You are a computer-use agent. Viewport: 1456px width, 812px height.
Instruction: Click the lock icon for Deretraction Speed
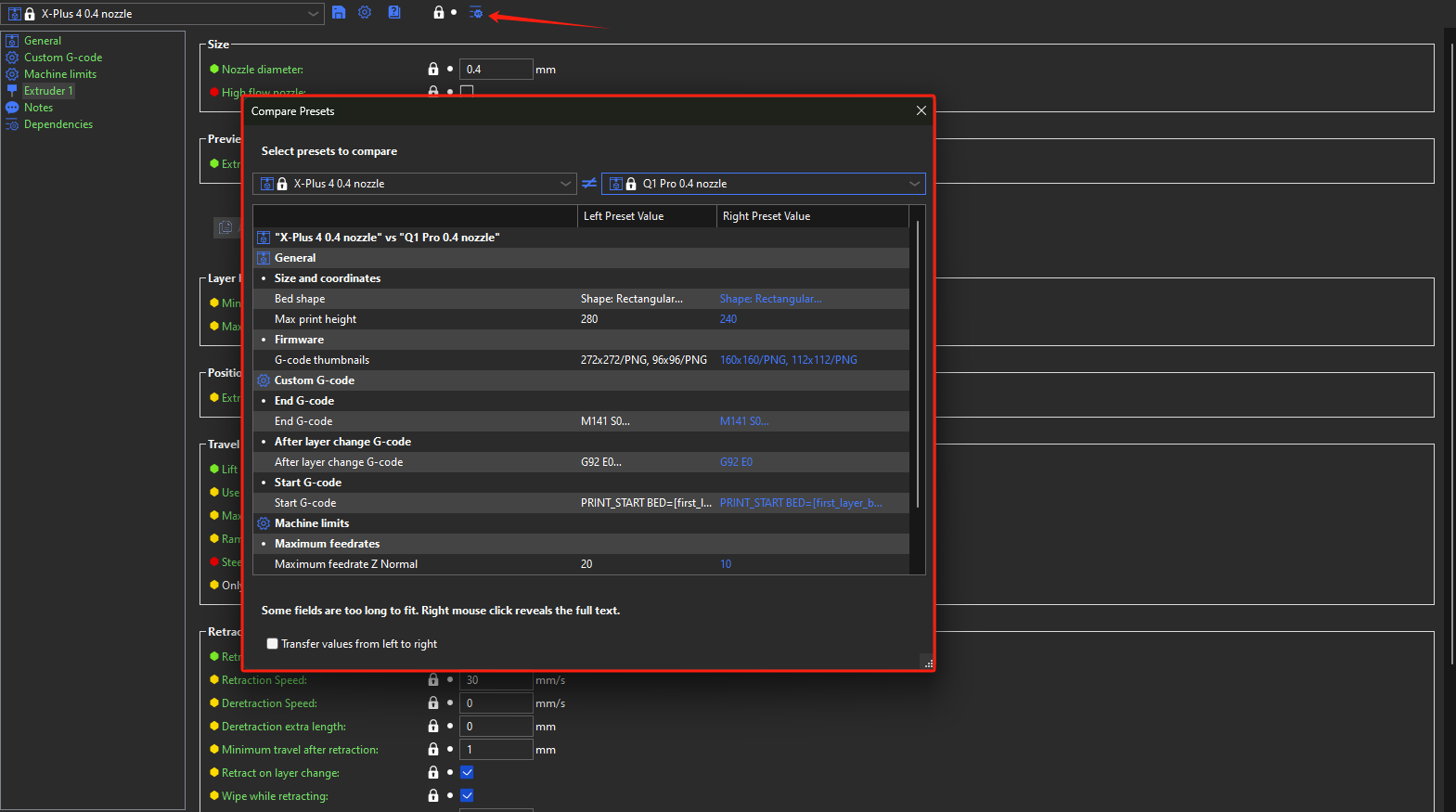pyautogui.click(x=432, y=702)
